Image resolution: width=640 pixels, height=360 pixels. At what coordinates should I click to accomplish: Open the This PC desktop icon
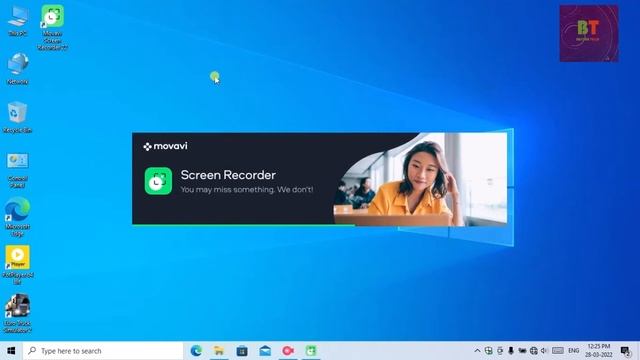click(x=18, y=20)
